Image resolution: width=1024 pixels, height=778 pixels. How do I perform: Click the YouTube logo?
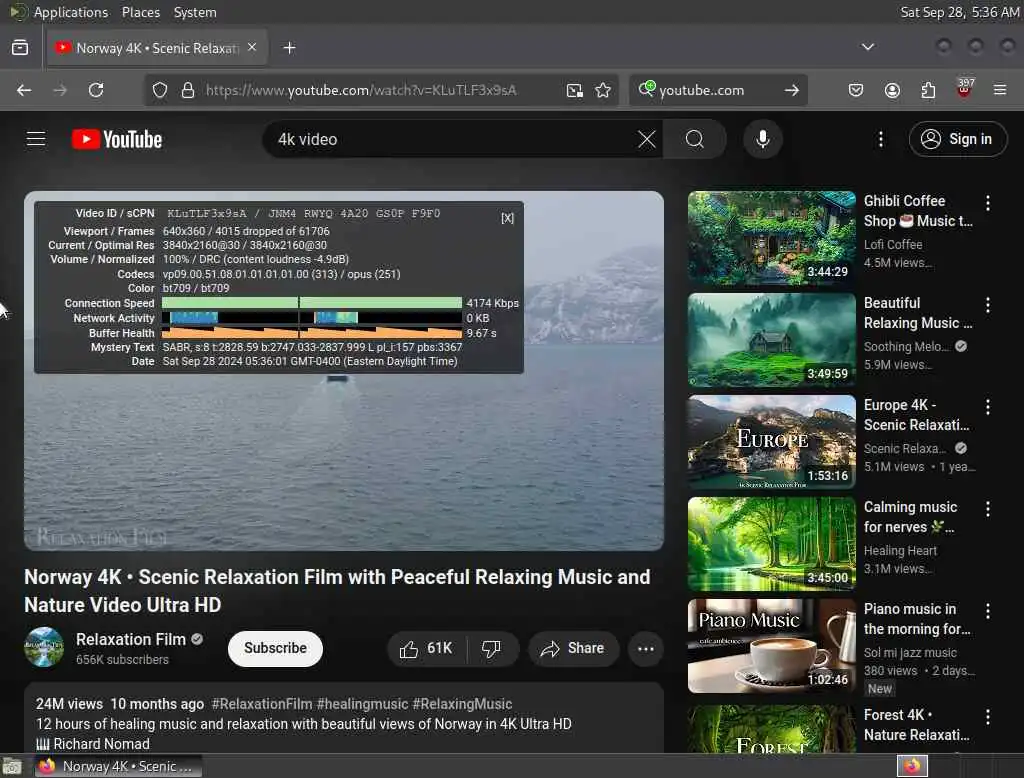point(117,139)
